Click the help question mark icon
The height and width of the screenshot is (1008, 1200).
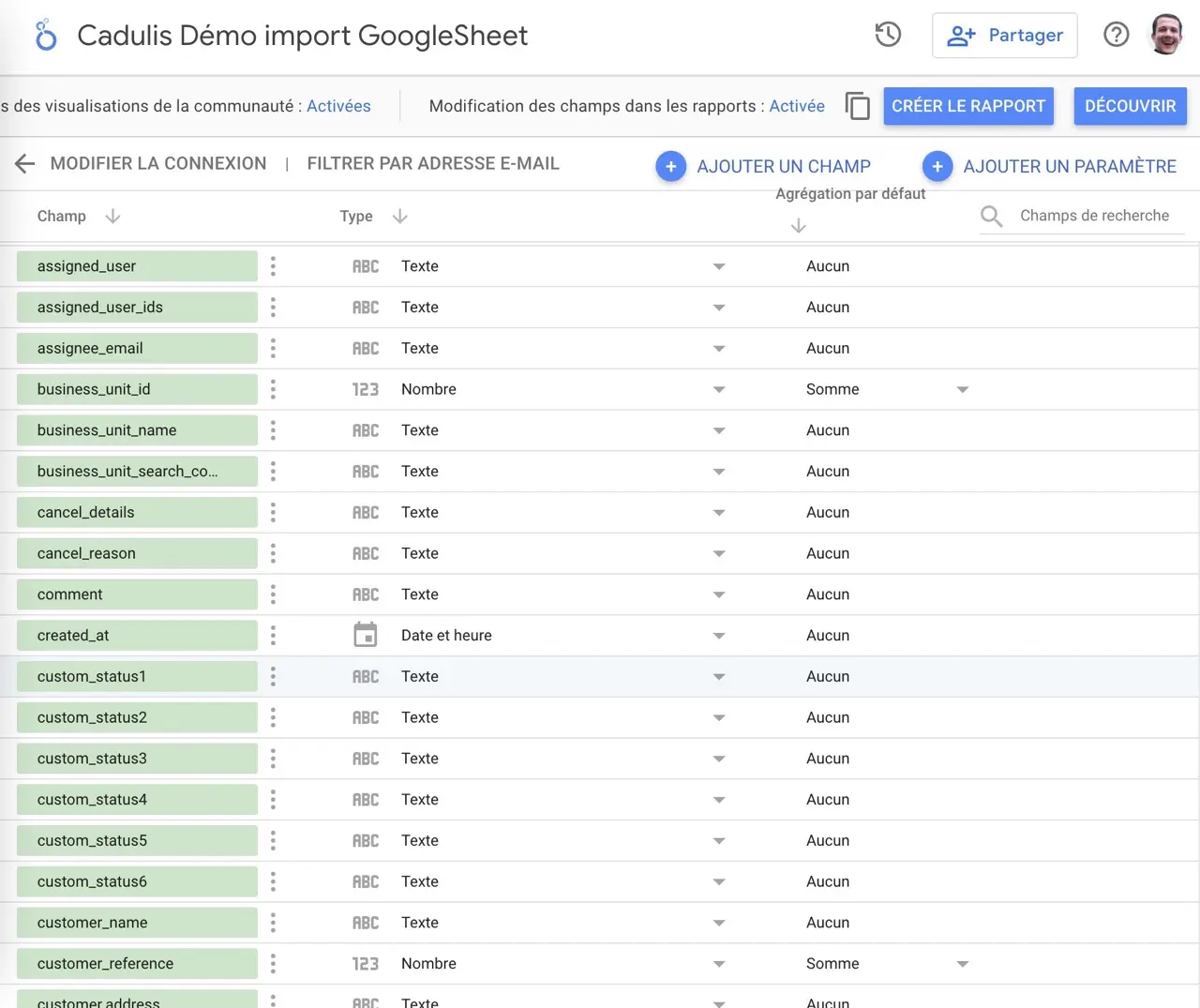tap(1116, 36)
